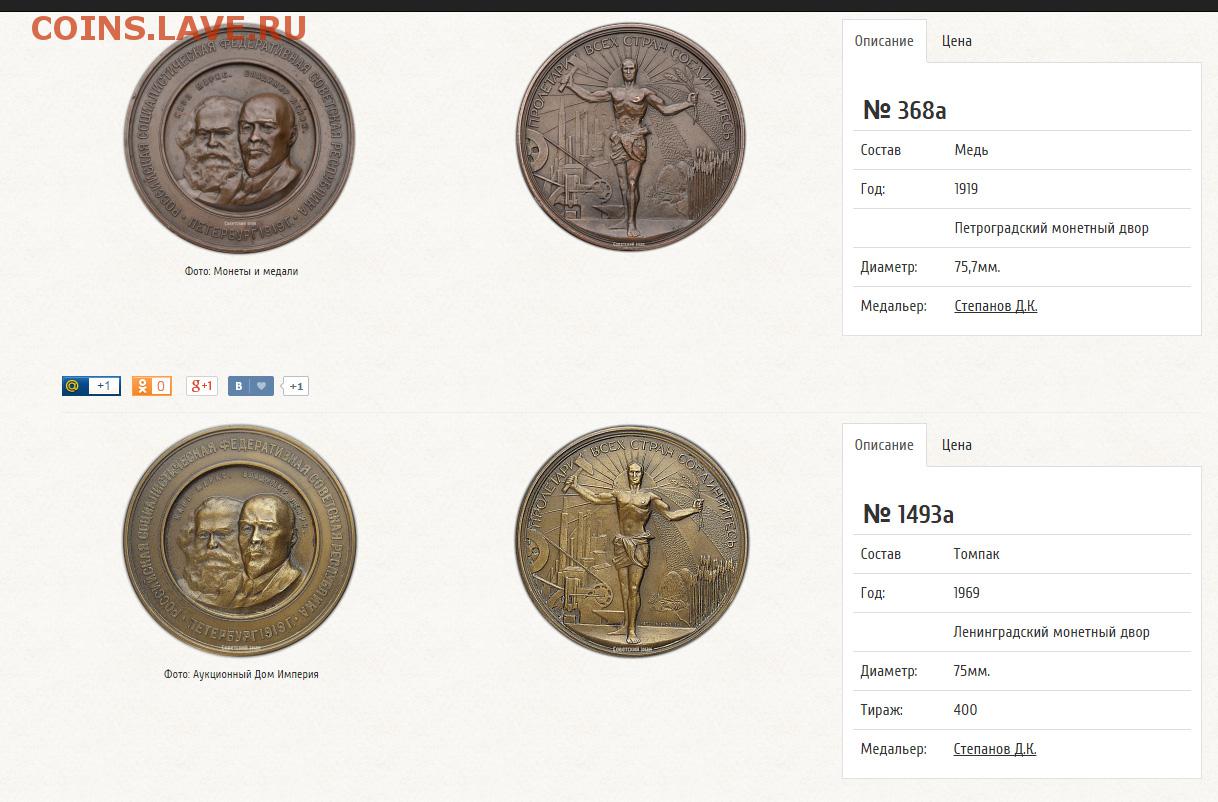Click the COINS.LAVE.RU site logo

click(x=168, y=28)
